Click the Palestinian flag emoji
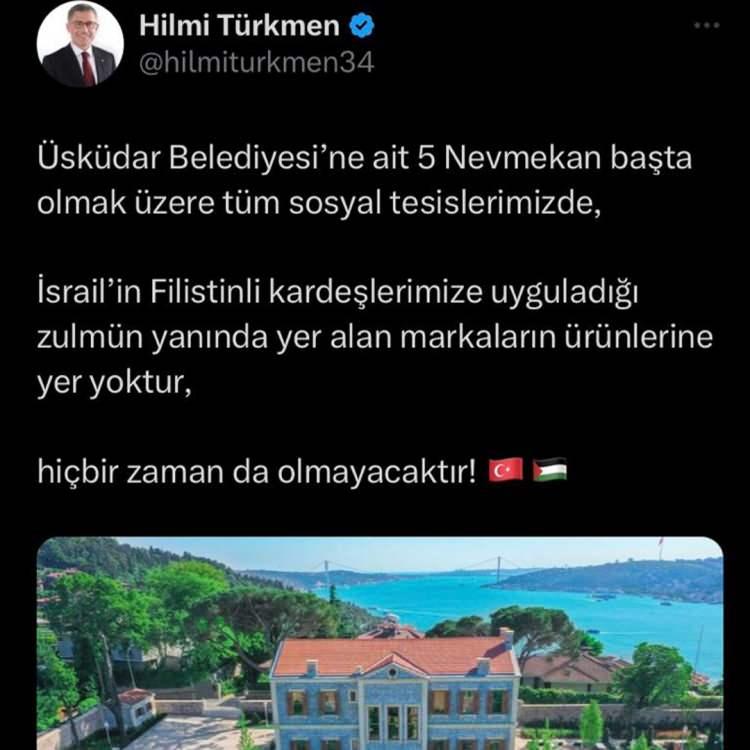This screenshot has width=750, height=750. (x=550, y=470)
